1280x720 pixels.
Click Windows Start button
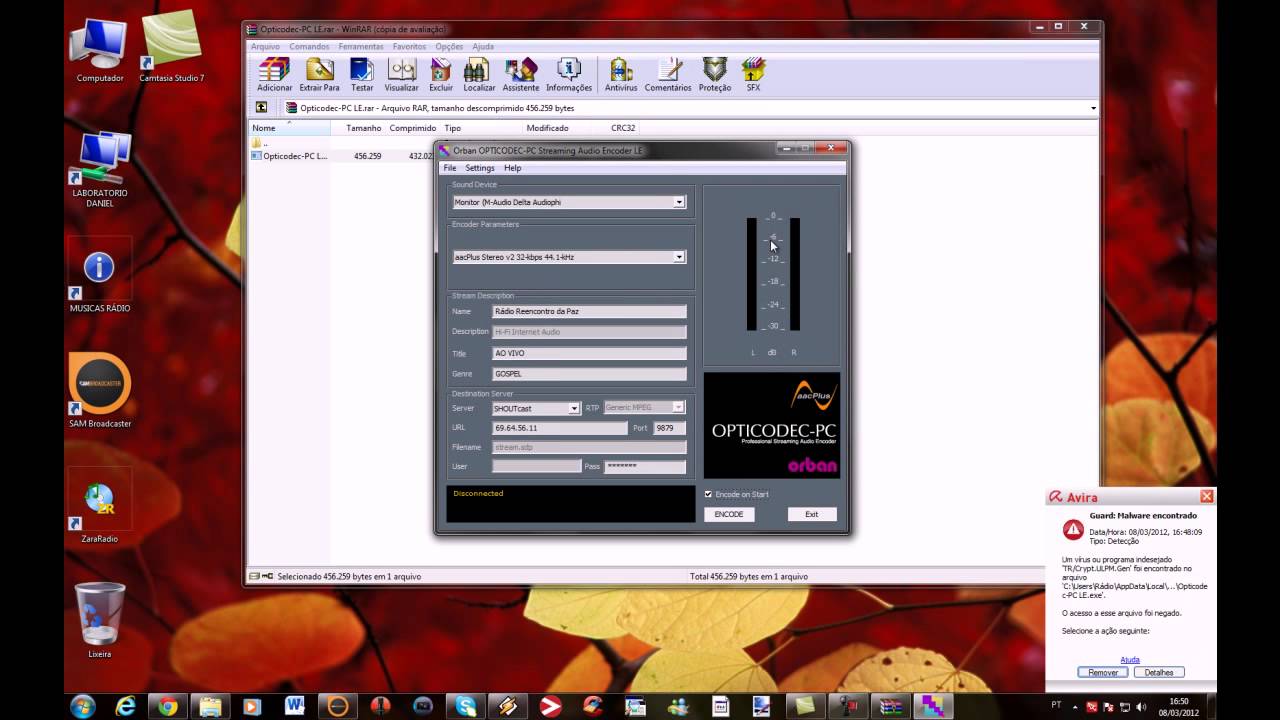click(x=83, y=706)
